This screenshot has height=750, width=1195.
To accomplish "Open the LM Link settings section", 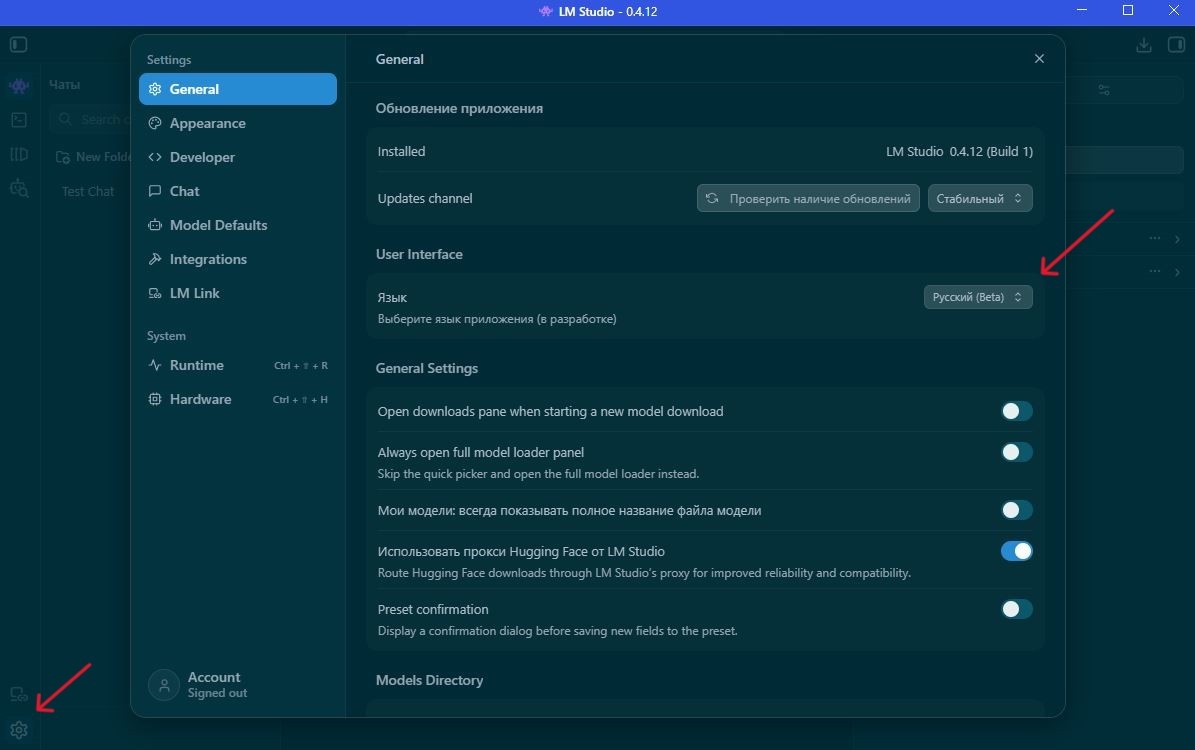I will [x=238, y=293].
